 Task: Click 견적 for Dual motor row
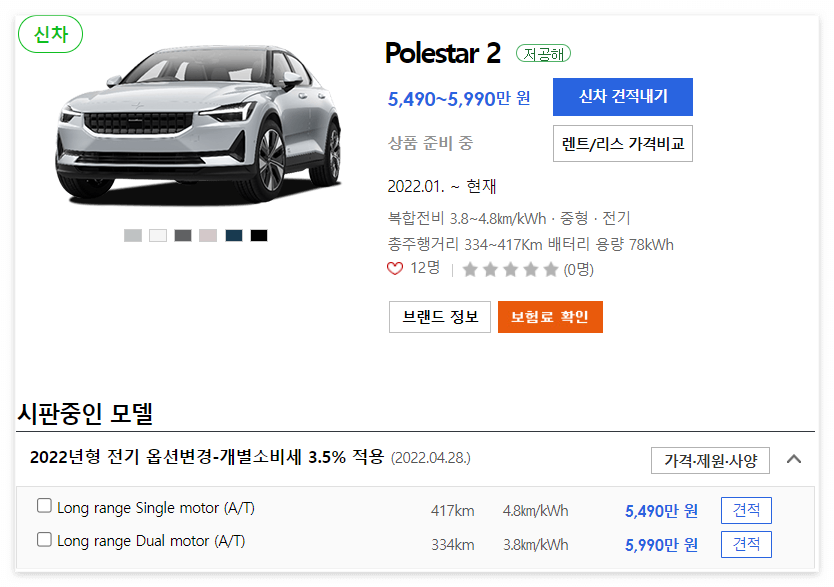pos(746,544)
